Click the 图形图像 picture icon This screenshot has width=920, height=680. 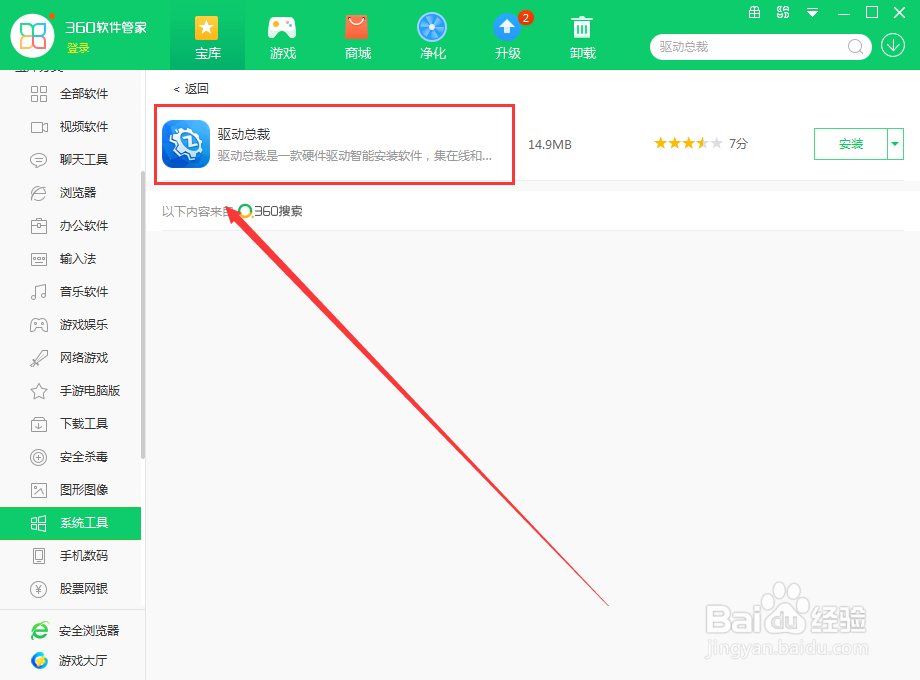pyautogui.click(x=39, y=490)
